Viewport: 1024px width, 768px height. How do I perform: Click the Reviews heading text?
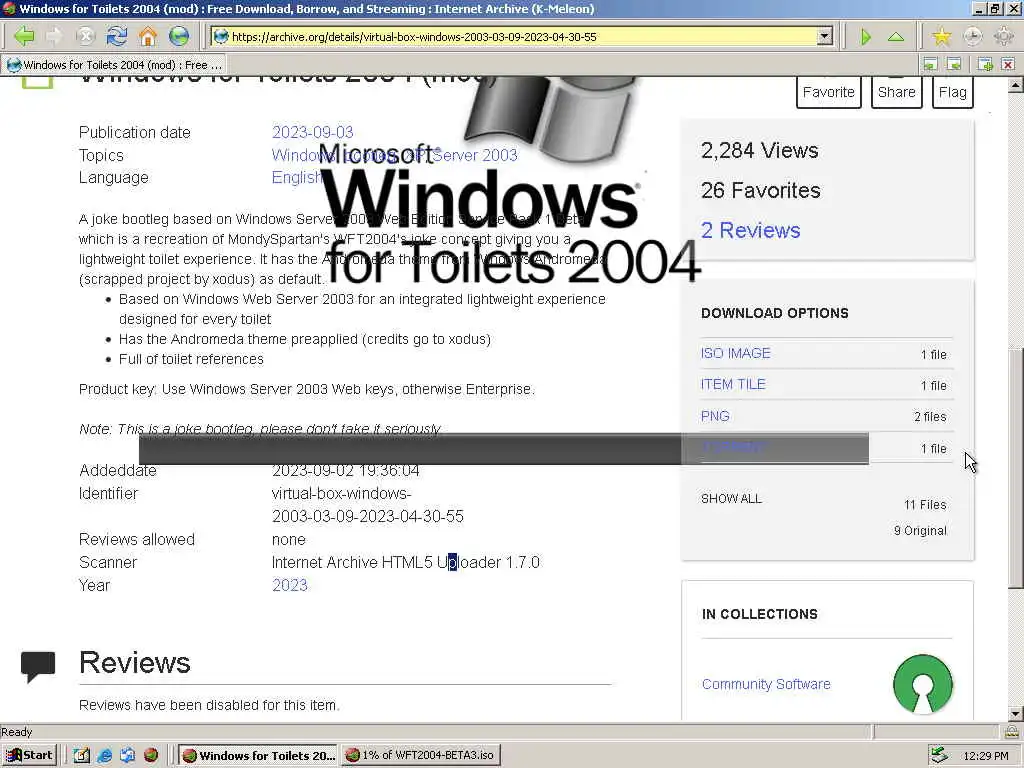pyautogui.click(x=135, y=662)
